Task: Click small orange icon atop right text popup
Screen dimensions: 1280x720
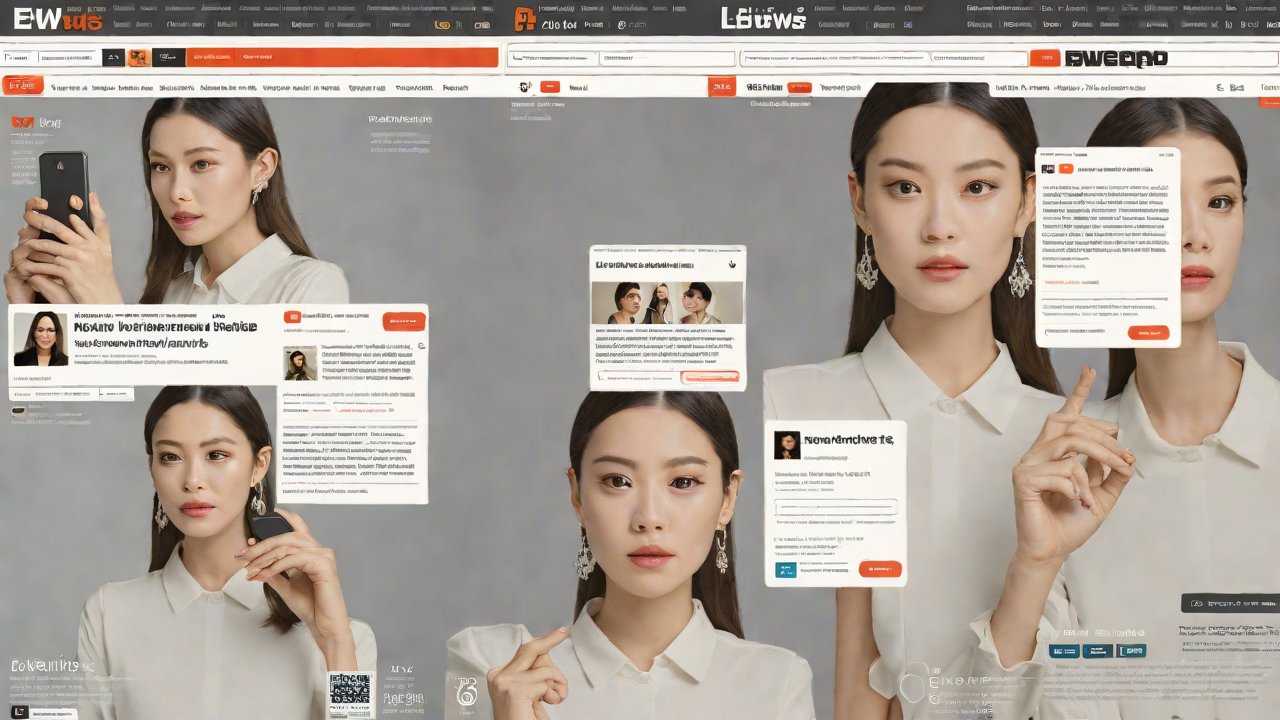Action: 1065,169
